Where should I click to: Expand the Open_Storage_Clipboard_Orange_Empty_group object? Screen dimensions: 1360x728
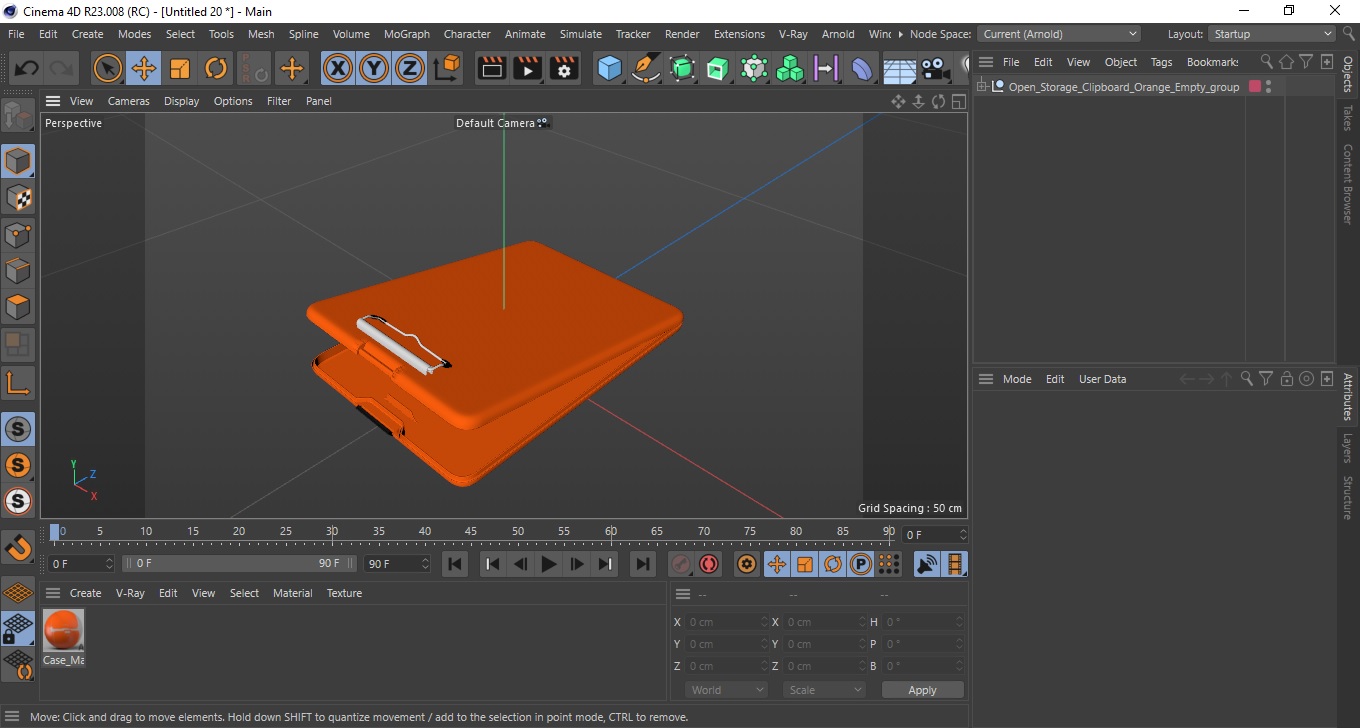[982, 87]
